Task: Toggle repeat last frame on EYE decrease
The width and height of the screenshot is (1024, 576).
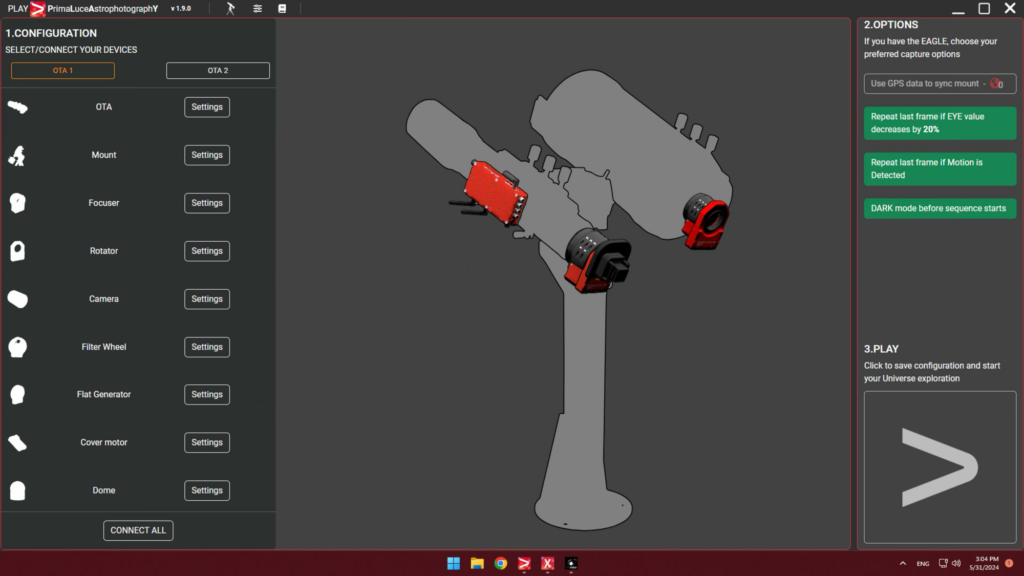Action: coord(938,123)
